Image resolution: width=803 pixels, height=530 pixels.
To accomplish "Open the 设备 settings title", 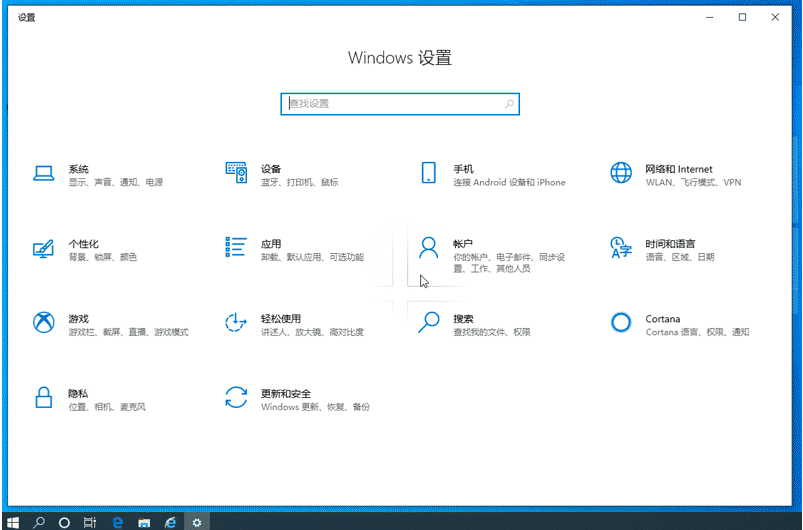I will click(x=271, y=169).
